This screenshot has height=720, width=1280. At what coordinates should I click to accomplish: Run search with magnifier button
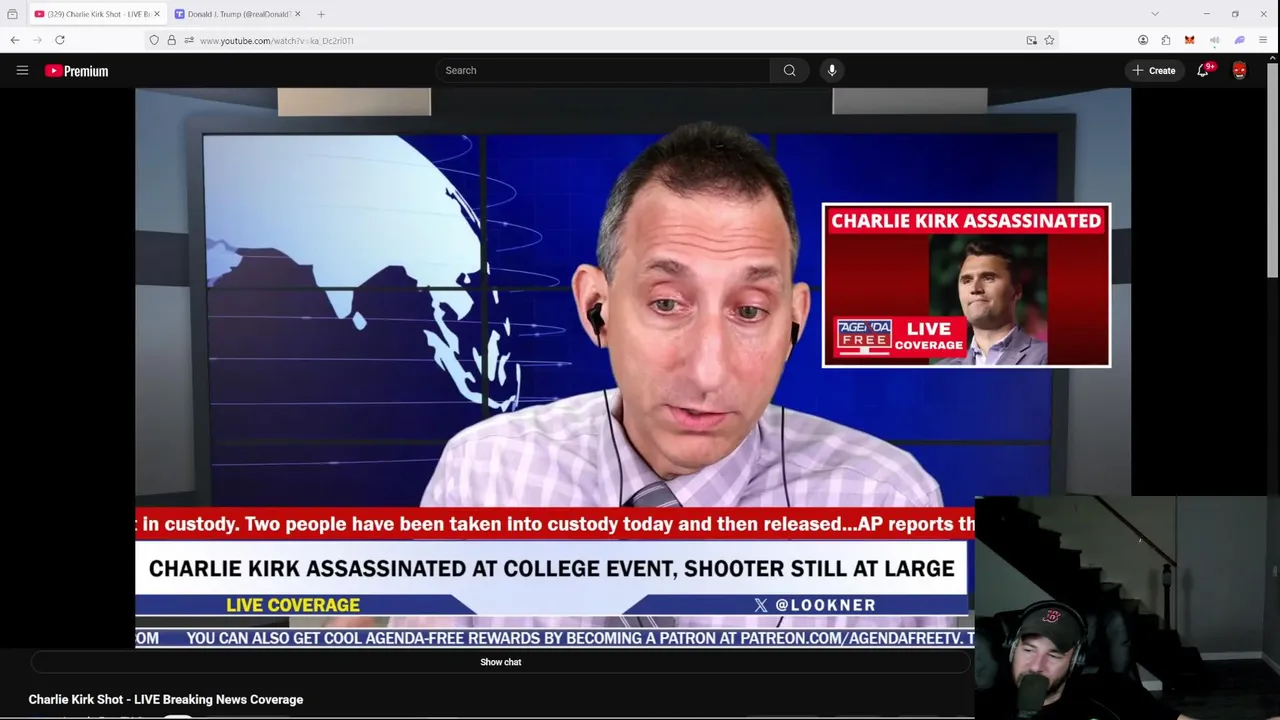tap(789, 70)
